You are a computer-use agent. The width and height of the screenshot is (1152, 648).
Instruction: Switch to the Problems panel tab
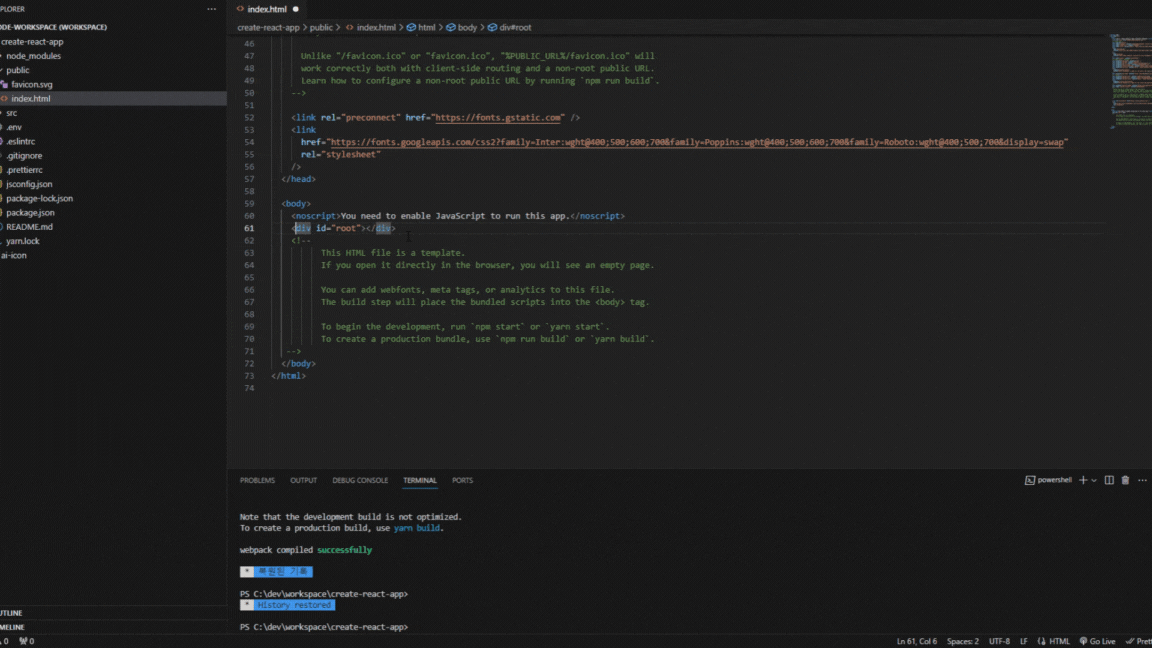coord(257,480)
